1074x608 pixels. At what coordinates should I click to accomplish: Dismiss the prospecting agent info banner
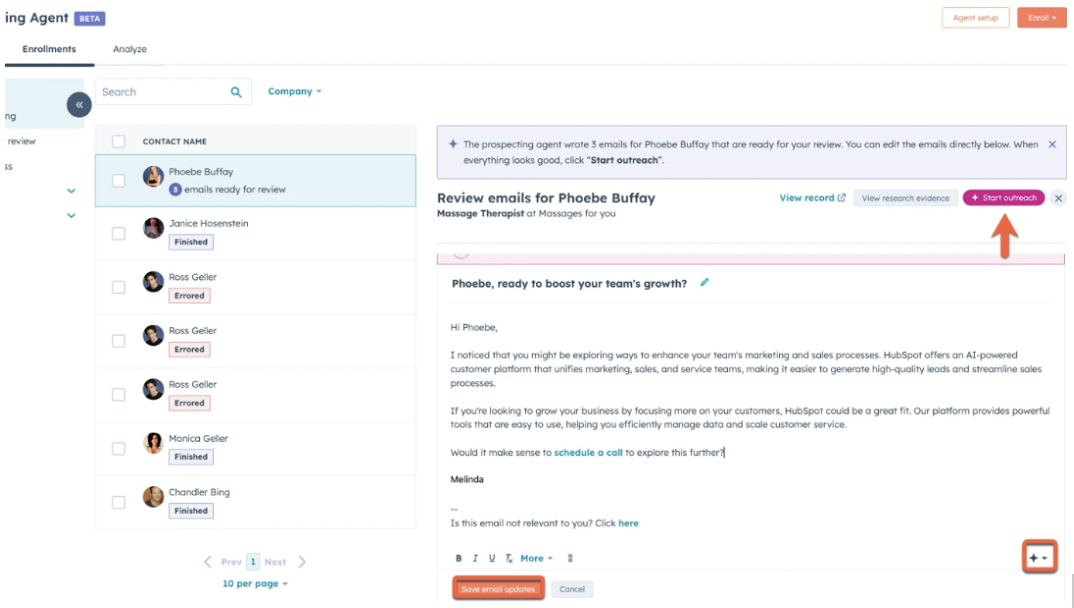pos(1052,144)
